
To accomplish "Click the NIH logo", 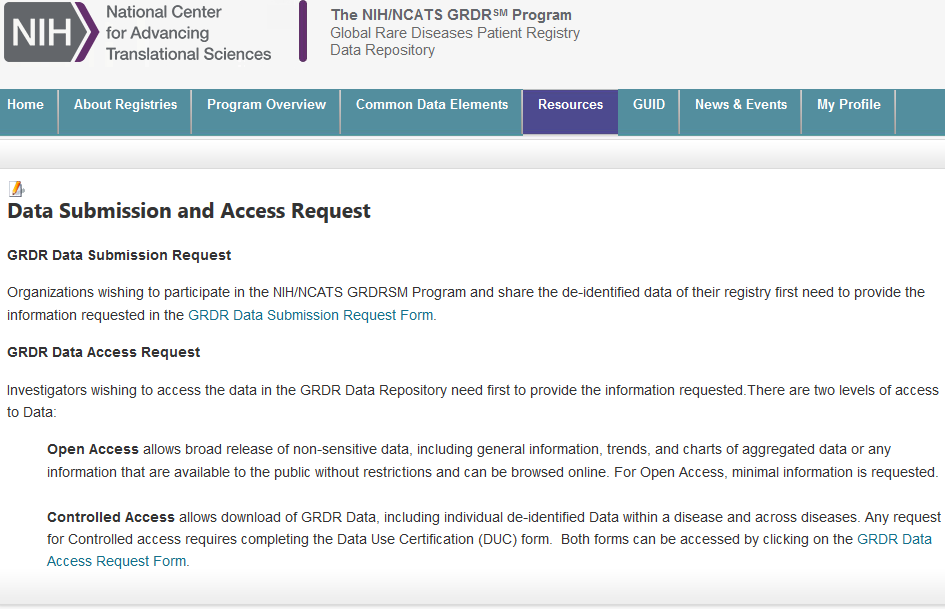I will pos(51,32).
